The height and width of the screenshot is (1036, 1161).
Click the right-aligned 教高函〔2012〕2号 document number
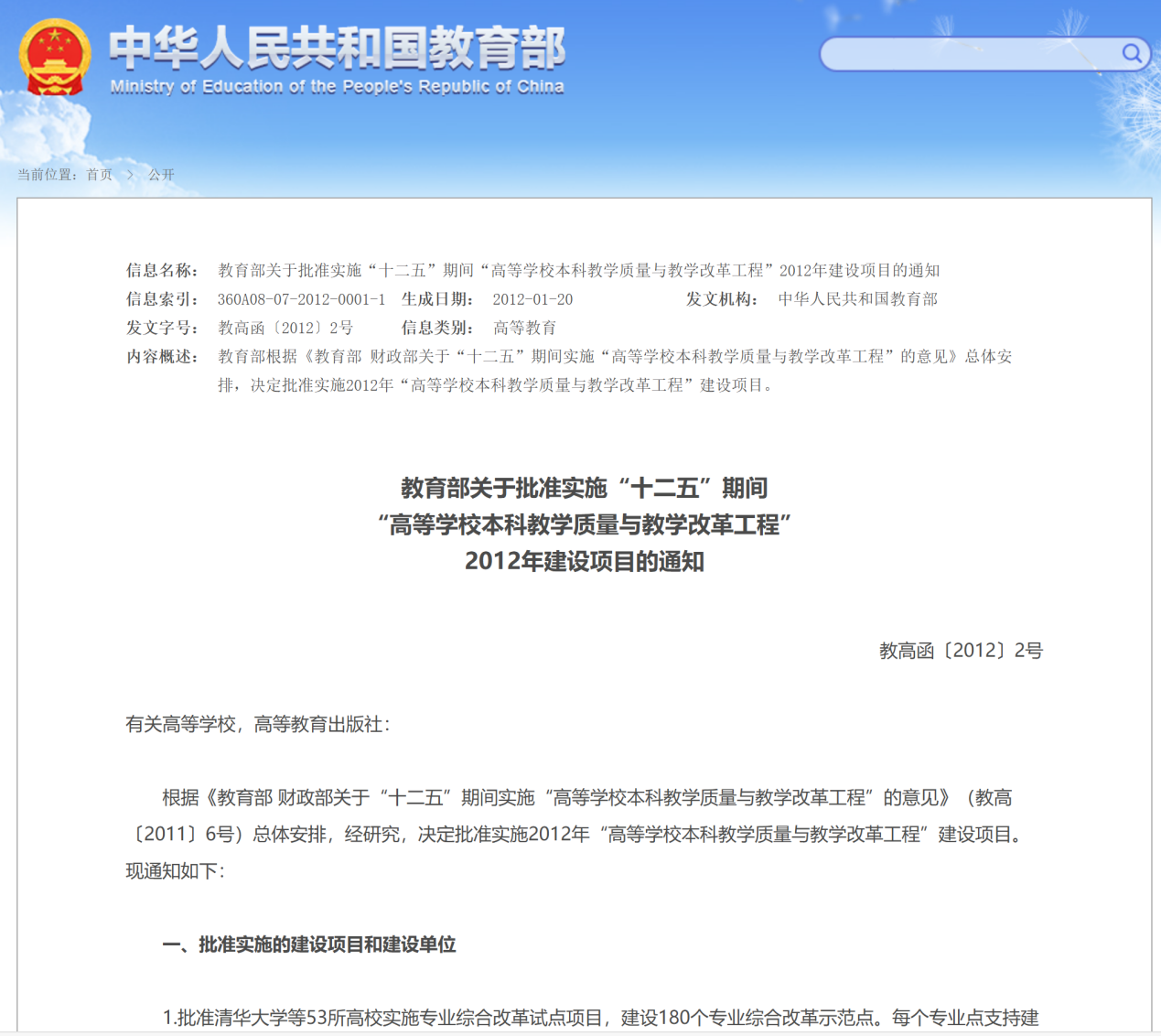[x=961, y=651]
